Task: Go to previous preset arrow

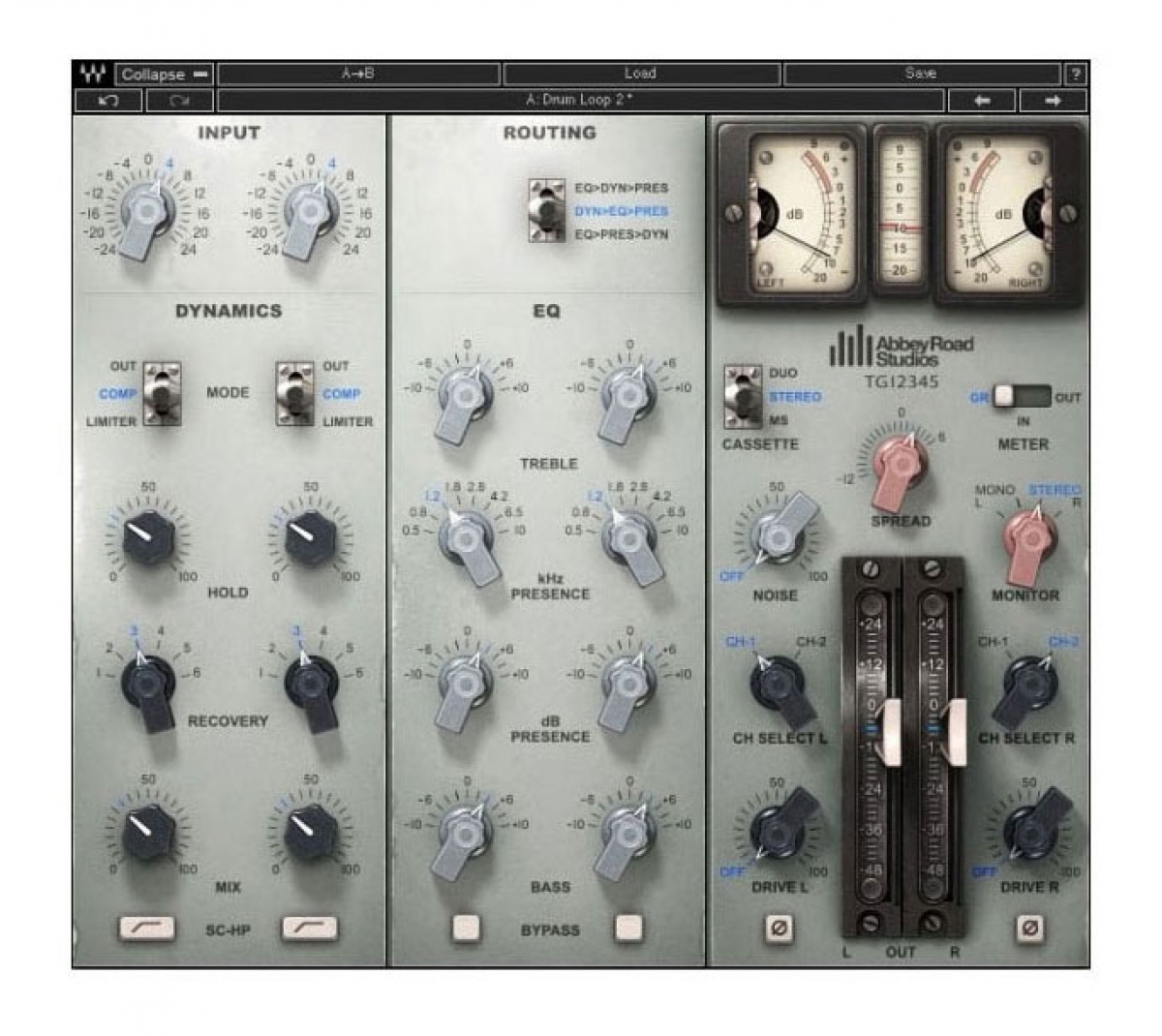Action: coord(982,100)
